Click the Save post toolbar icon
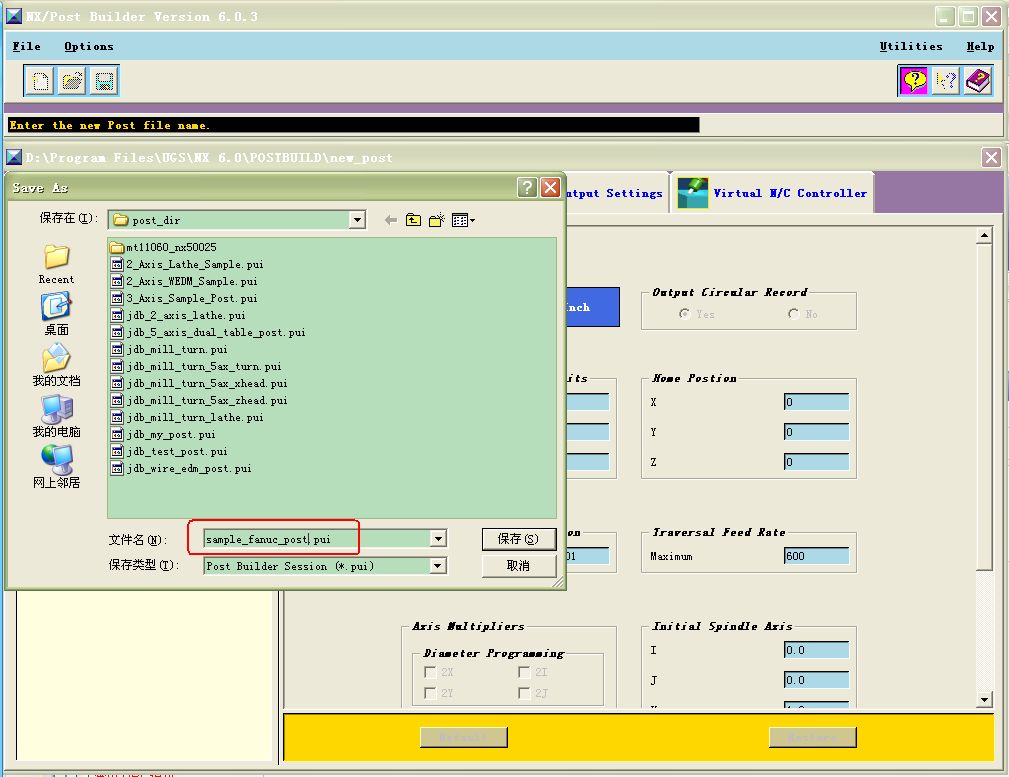 coord(104,81)
